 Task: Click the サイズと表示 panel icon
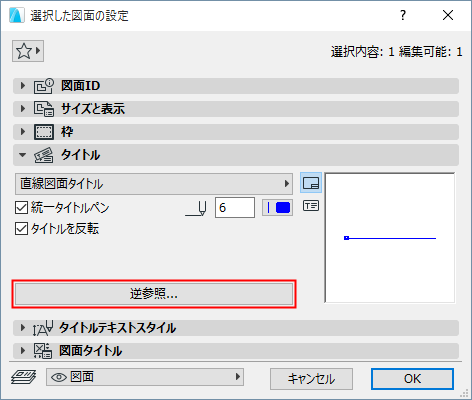[43, 109]
